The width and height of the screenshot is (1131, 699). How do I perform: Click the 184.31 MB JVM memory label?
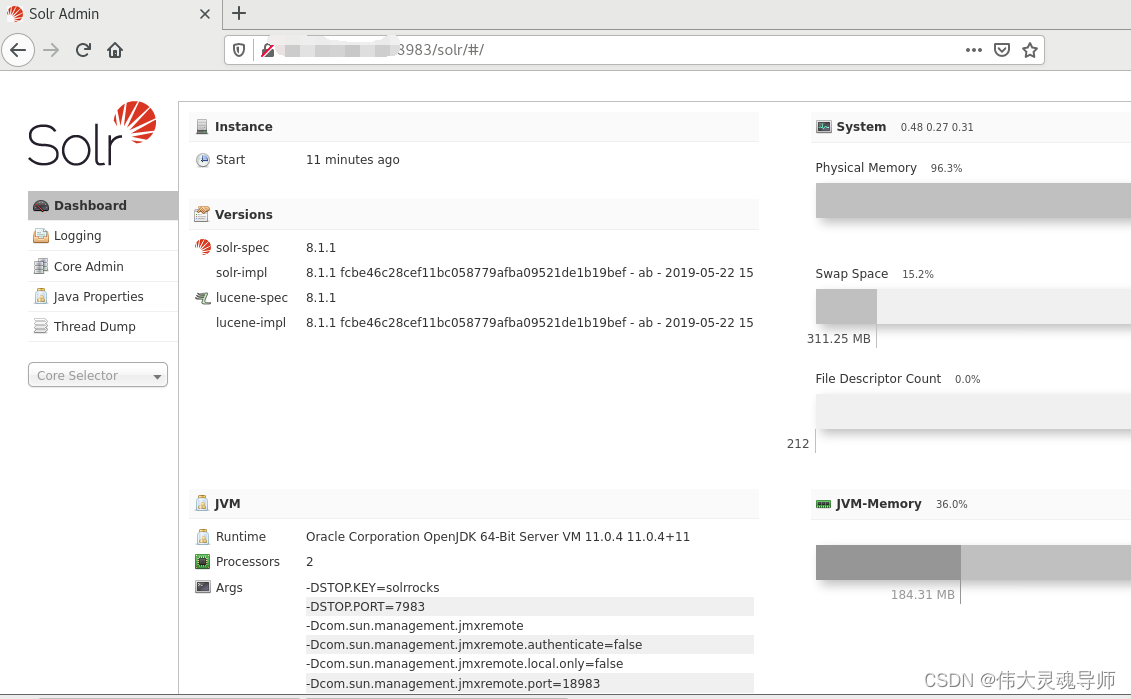pos(923,594)
